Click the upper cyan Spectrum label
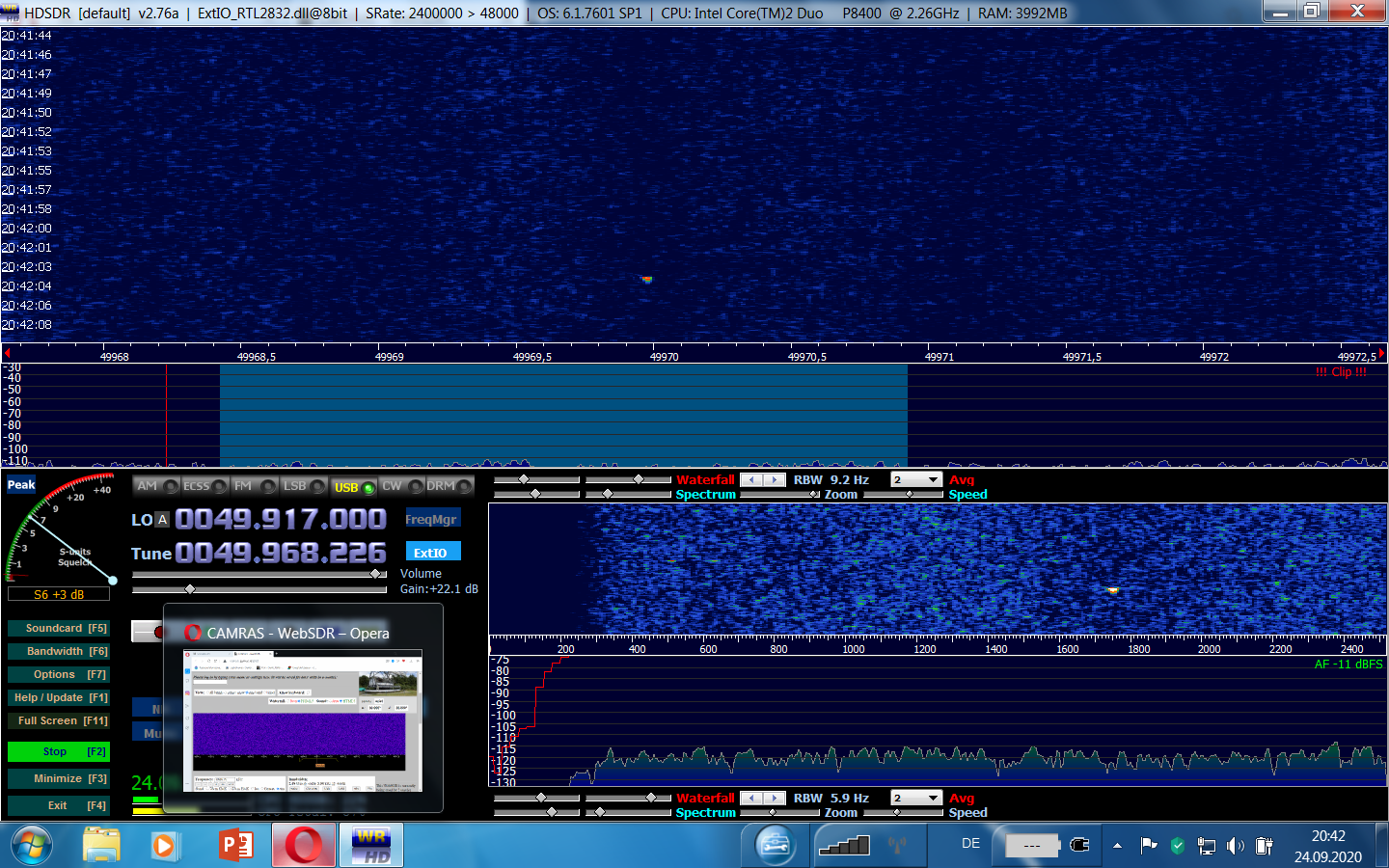Screen dimensions: 1389x868 pyautogui.click(x=705, y=495)
